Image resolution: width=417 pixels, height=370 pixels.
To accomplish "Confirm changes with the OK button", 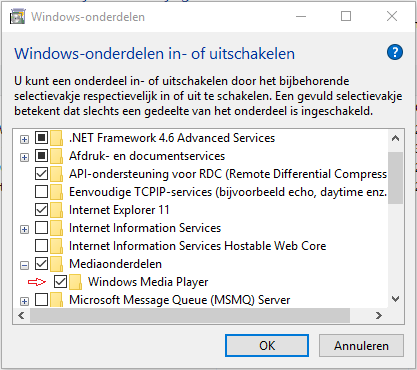I will pyautogui.click(x=267, y=346).
